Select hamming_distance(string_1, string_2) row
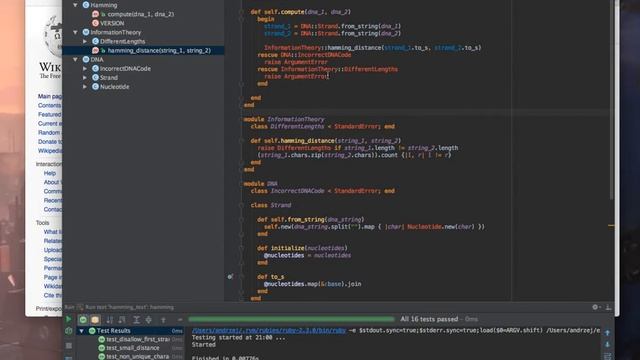640x360 pixels. (x=143, y=51)
